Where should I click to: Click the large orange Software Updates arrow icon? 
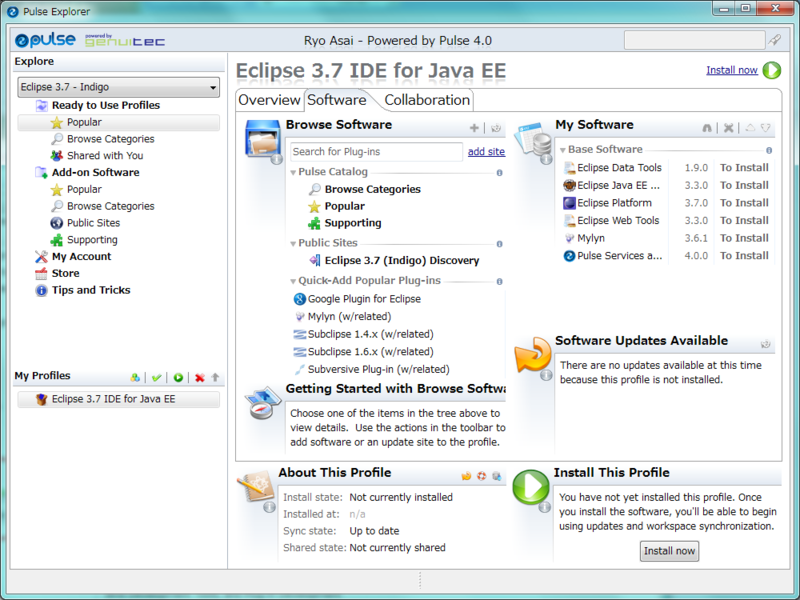pos(533,355)
